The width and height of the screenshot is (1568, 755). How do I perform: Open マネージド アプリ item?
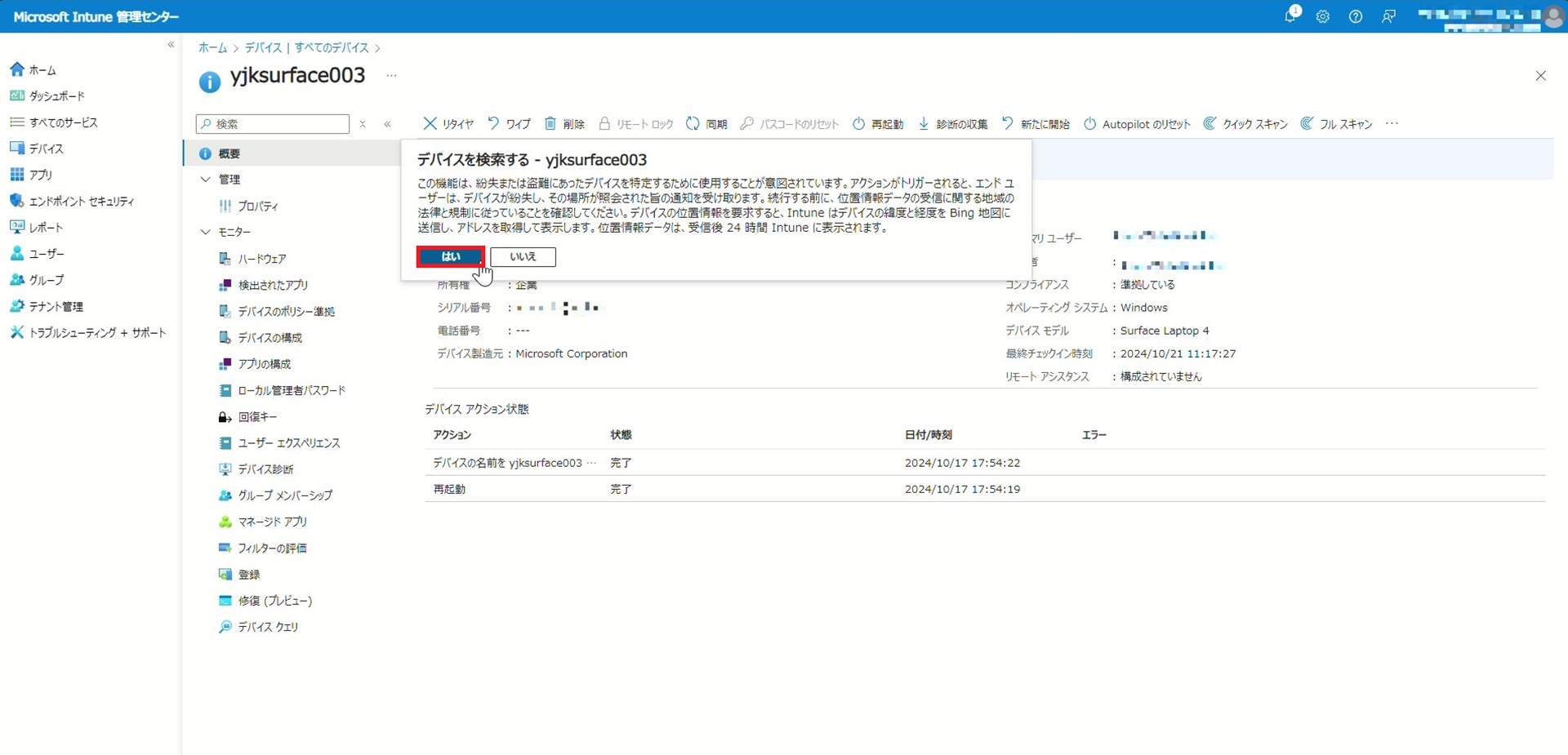[x=263, y=522]
